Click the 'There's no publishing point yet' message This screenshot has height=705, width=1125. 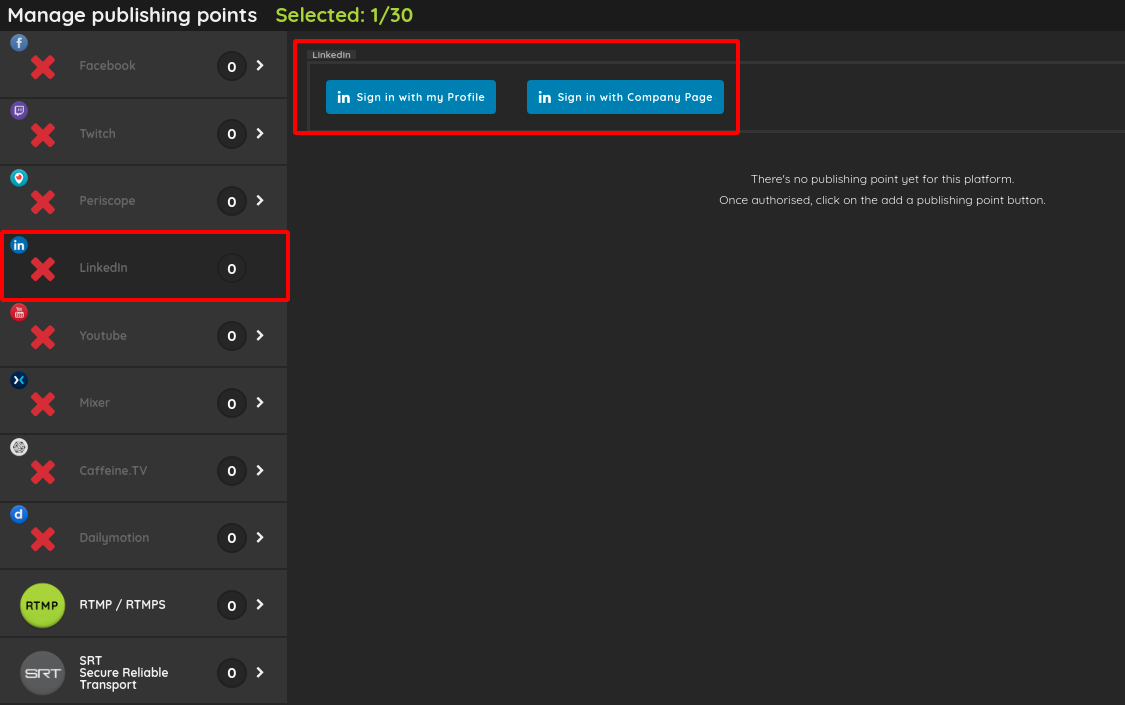coord(882,179)
